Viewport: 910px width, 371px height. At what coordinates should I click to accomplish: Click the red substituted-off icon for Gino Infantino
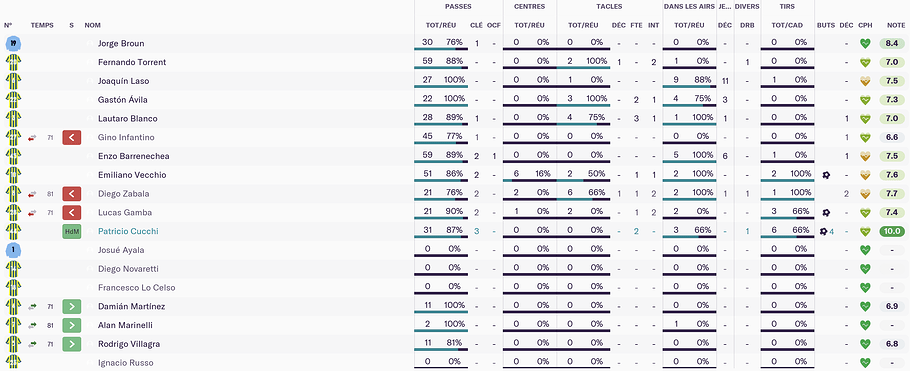pyautogui.click(x=71, y=138)
